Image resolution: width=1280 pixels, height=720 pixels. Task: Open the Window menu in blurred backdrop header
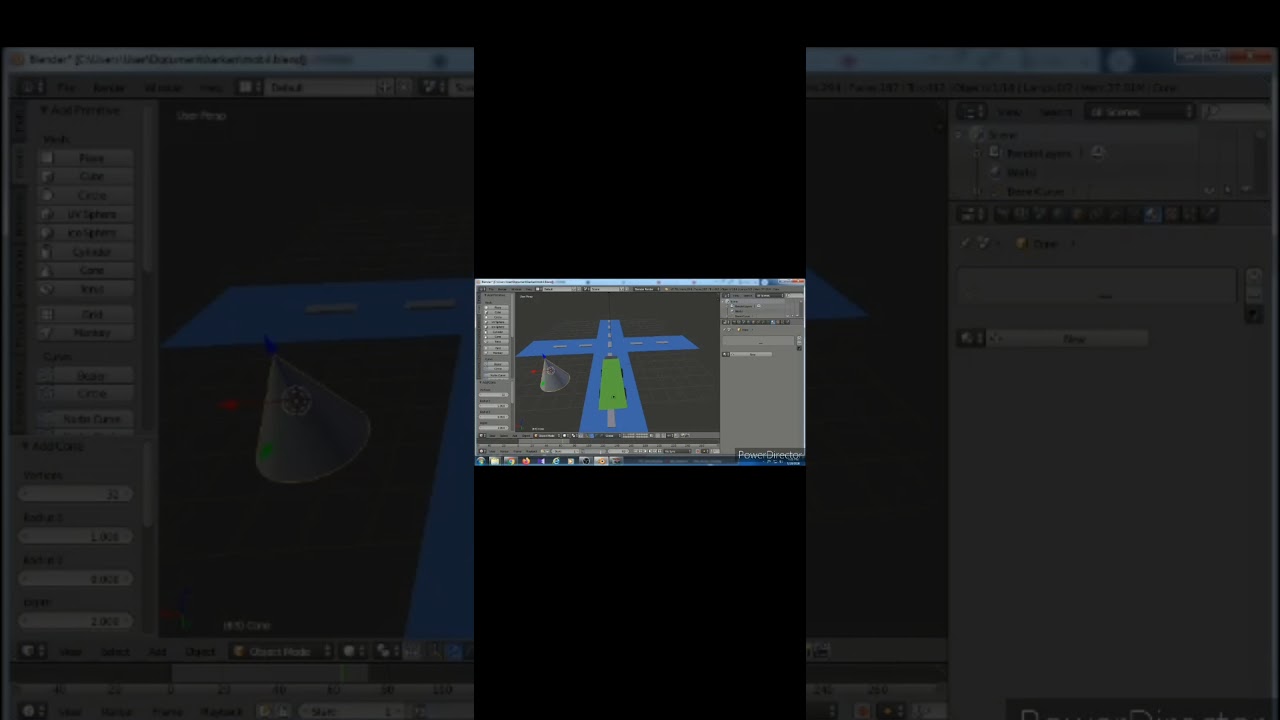pos(163,87)
